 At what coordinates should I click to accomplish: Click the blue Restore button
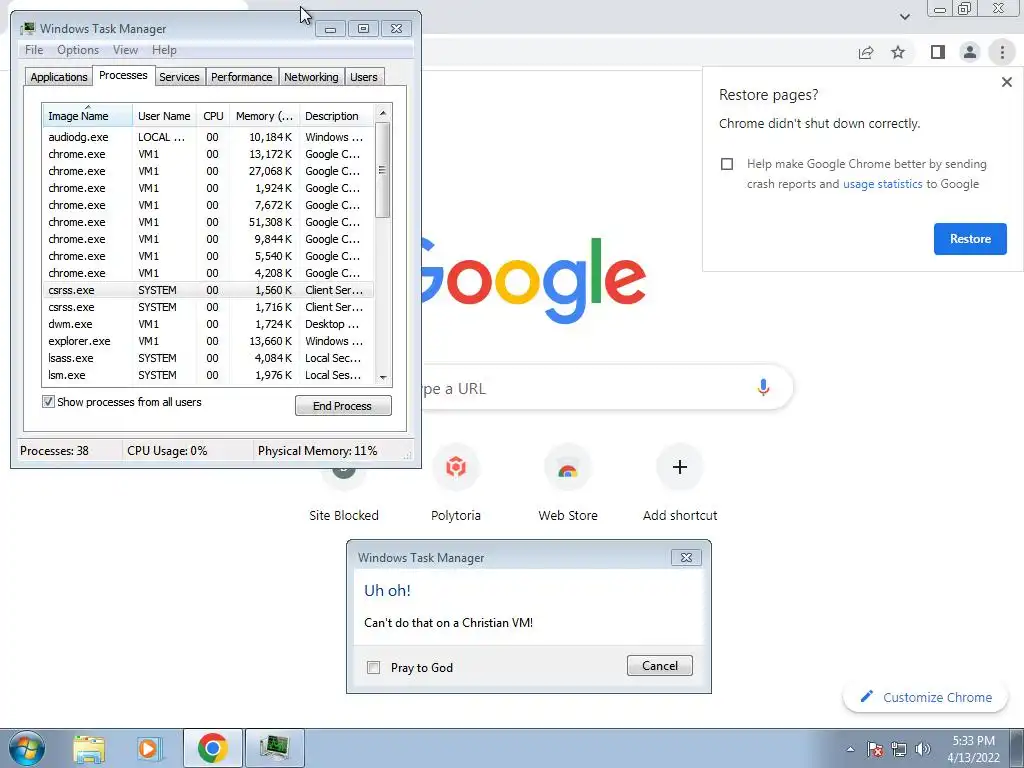point(970,238)
